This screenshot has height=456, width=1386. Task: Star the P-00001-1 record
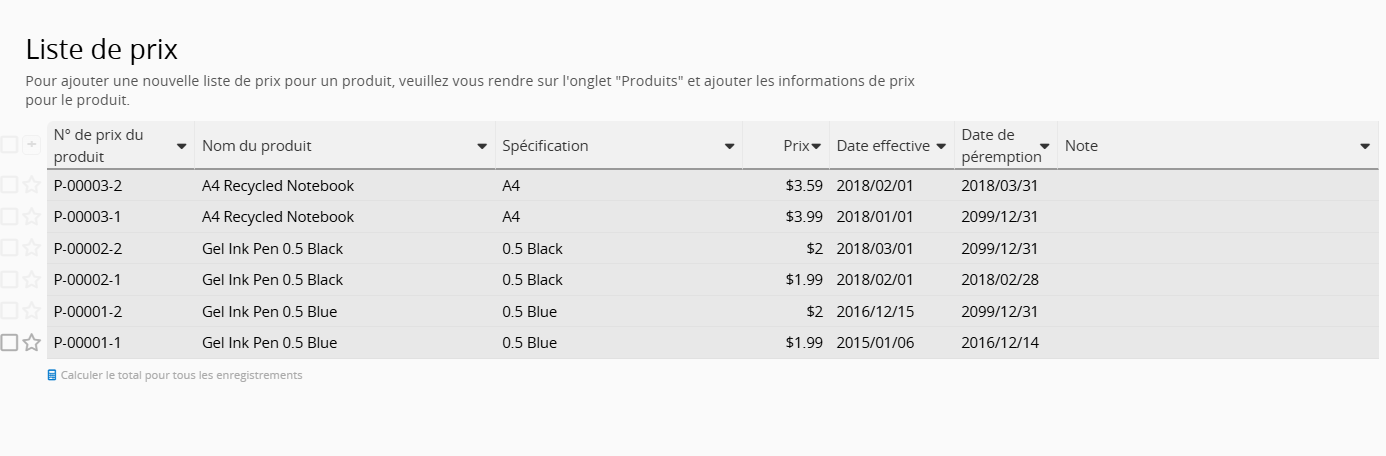[x=32, y=343]
